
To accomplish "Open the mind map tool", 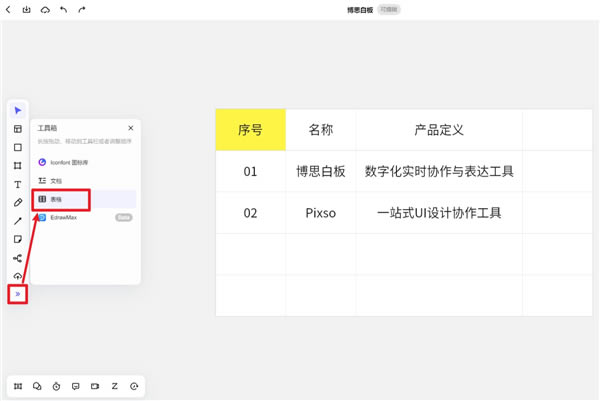I will click(x=17, y=258).
